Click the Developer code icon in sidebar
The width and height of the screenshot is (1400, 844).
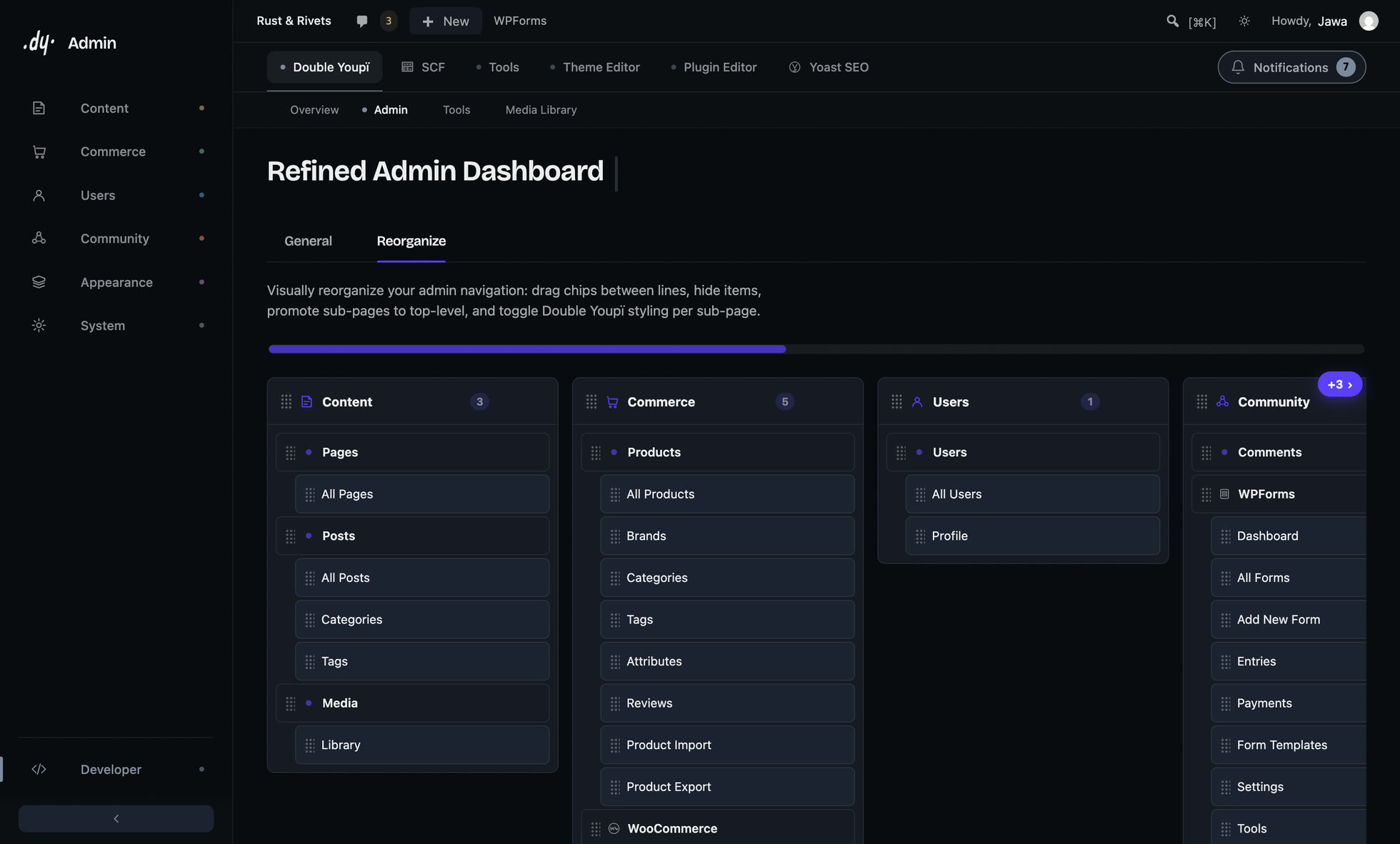point(39,769)
